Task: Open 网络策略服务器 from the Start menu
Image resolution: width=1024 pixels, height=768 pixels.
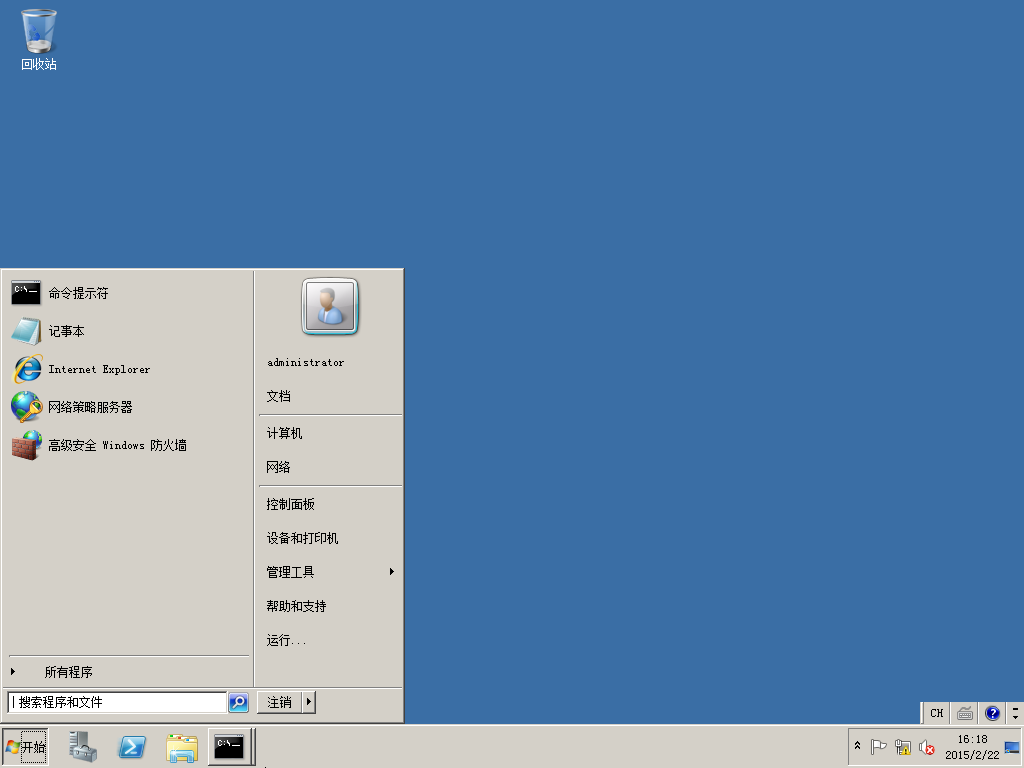Action: click(x=127, y=407)
